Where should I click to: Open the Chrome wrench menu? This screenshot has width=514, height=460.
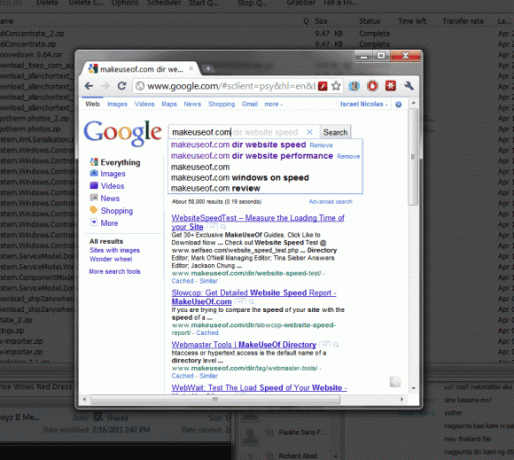[x=409, y=86]
